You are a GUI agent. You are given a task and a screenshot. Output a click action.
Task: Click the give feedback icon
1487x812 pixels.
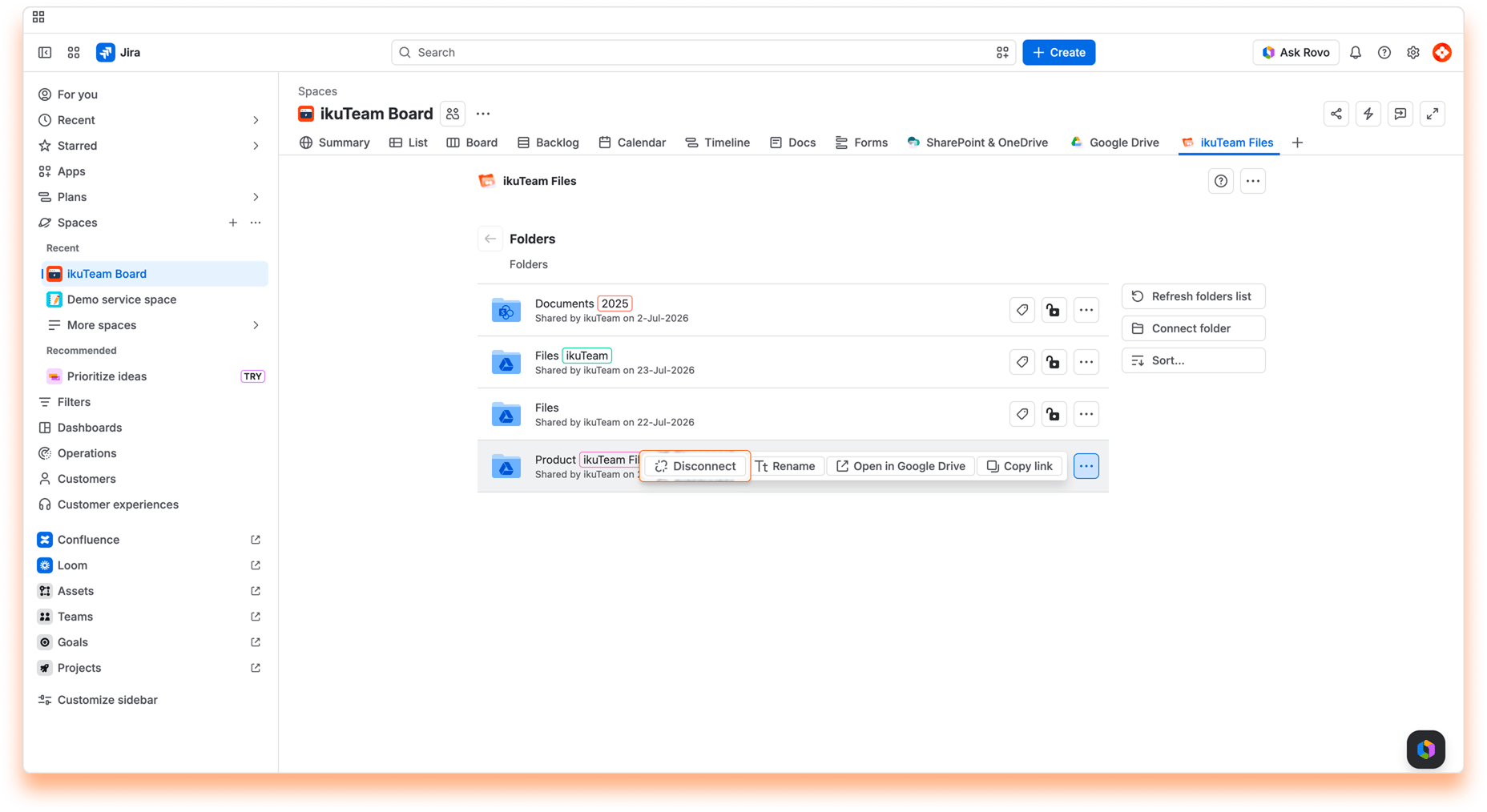(x=1400, y=114)
